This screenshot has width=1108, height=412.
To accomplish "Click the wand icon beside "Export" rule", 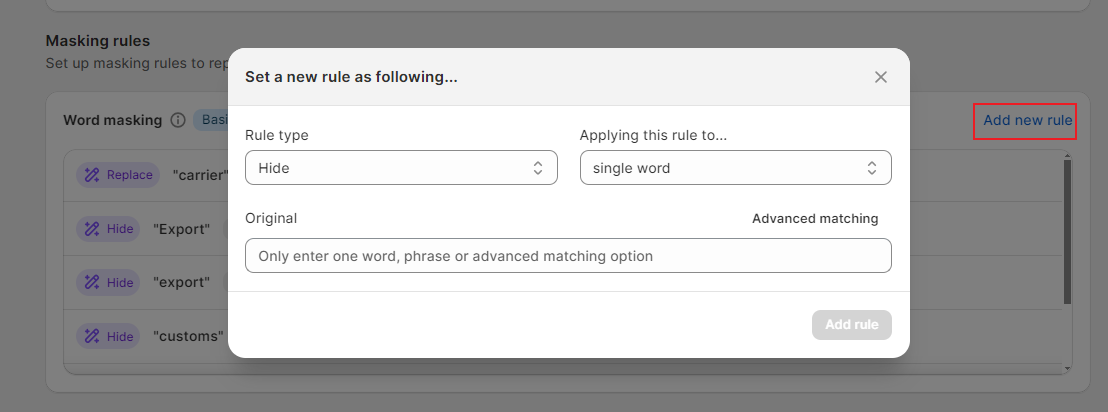I will (x=92, y=229).
